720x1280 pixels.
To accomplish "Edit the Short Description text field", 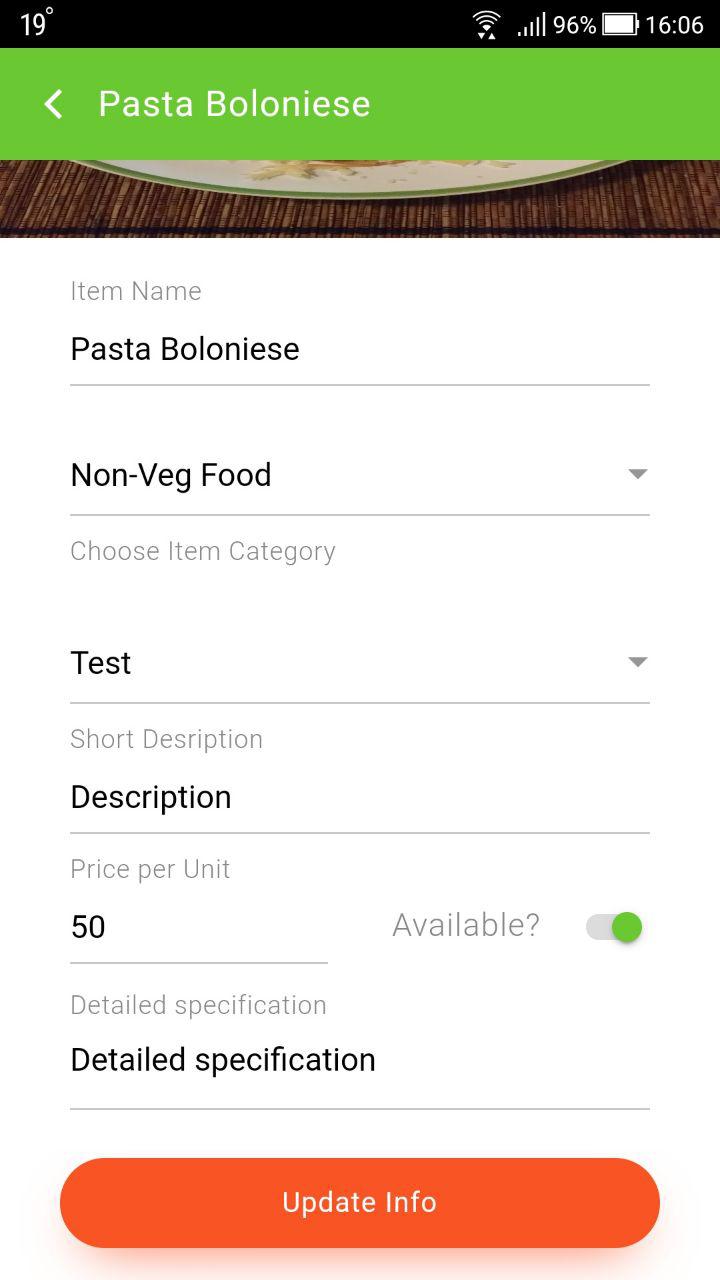I will [x=360, y=797].
